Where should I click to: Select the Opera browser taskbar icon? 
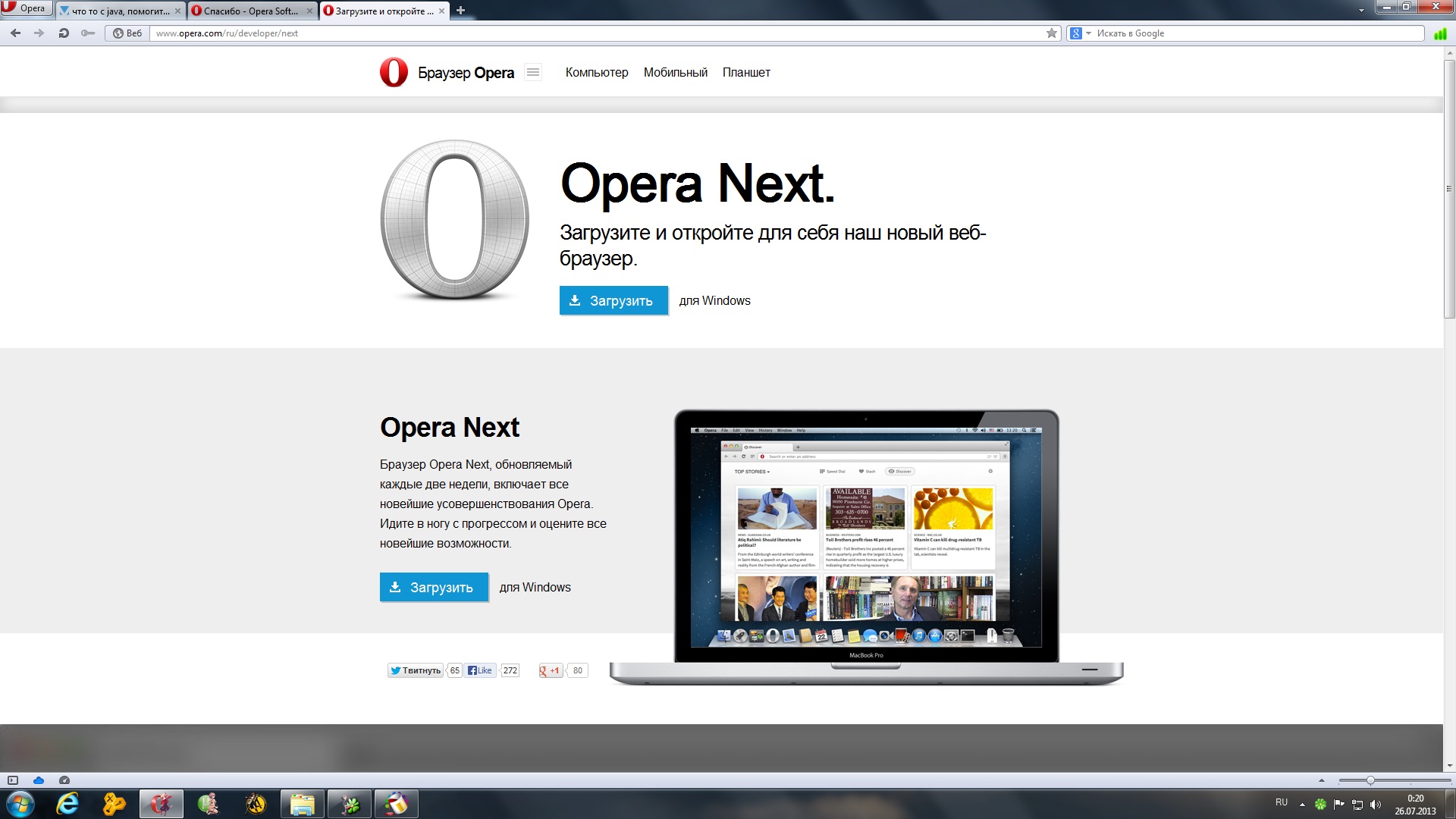point(161,804)
